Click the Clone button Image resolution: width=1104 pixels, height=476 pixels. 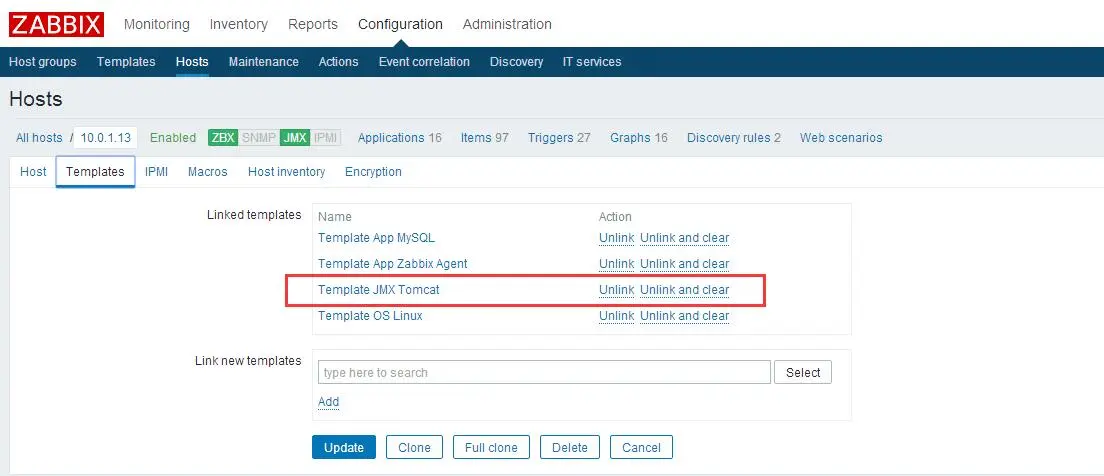pos(414,447)
